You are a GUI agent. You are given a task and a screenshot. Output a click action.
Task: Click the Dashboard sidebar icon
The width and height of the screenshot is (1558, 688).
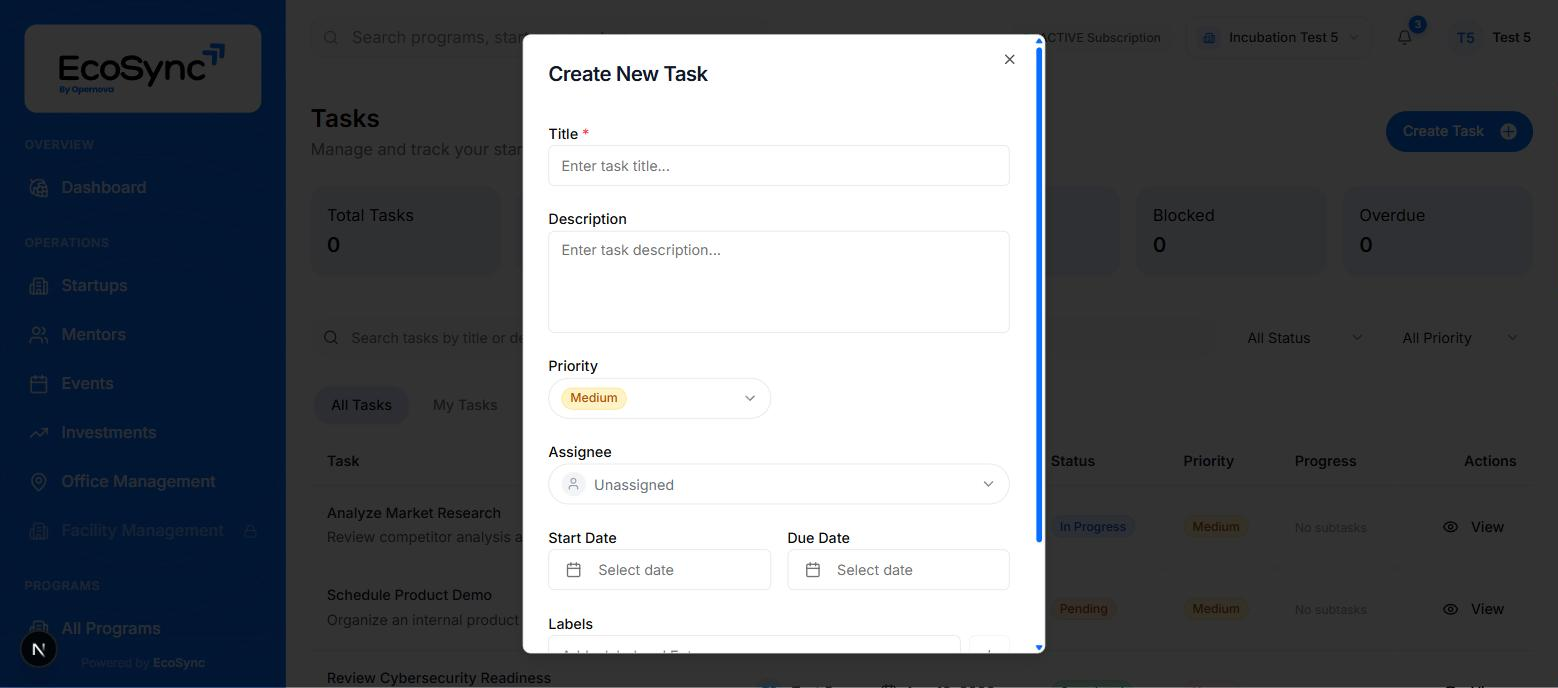click(39, 188)
